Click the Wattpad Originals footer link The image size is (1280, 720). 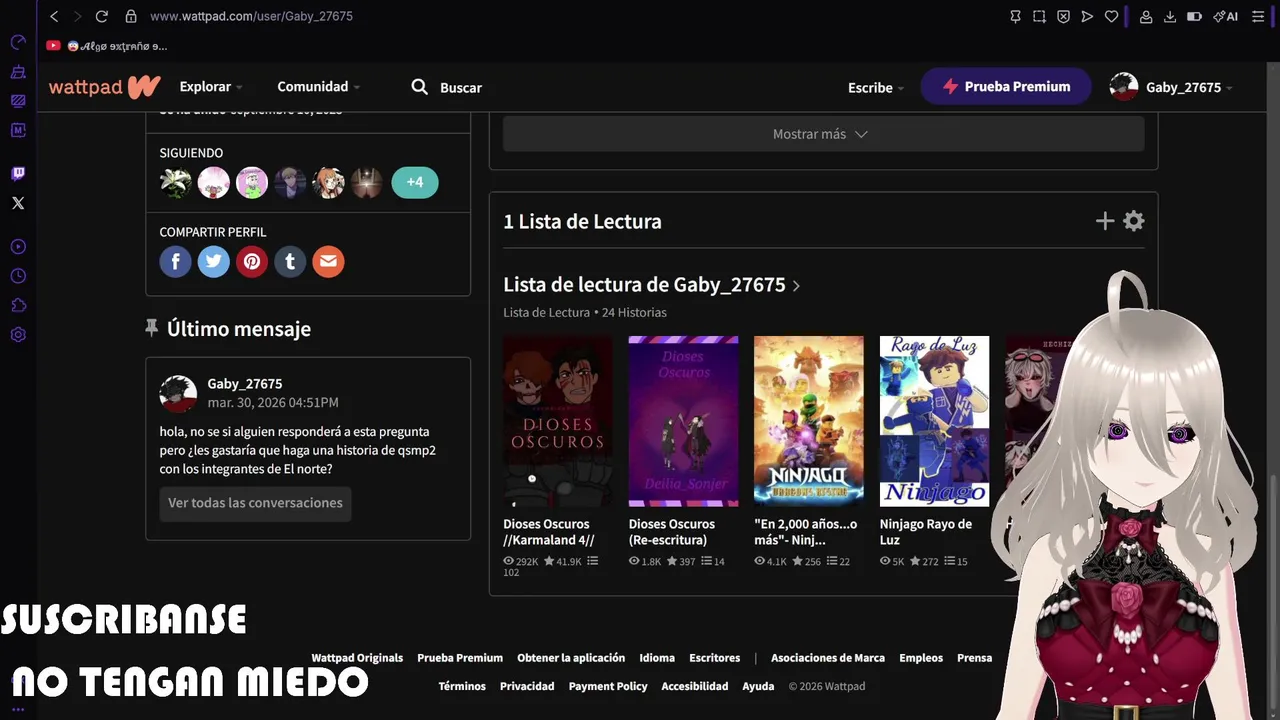(357, 658)
